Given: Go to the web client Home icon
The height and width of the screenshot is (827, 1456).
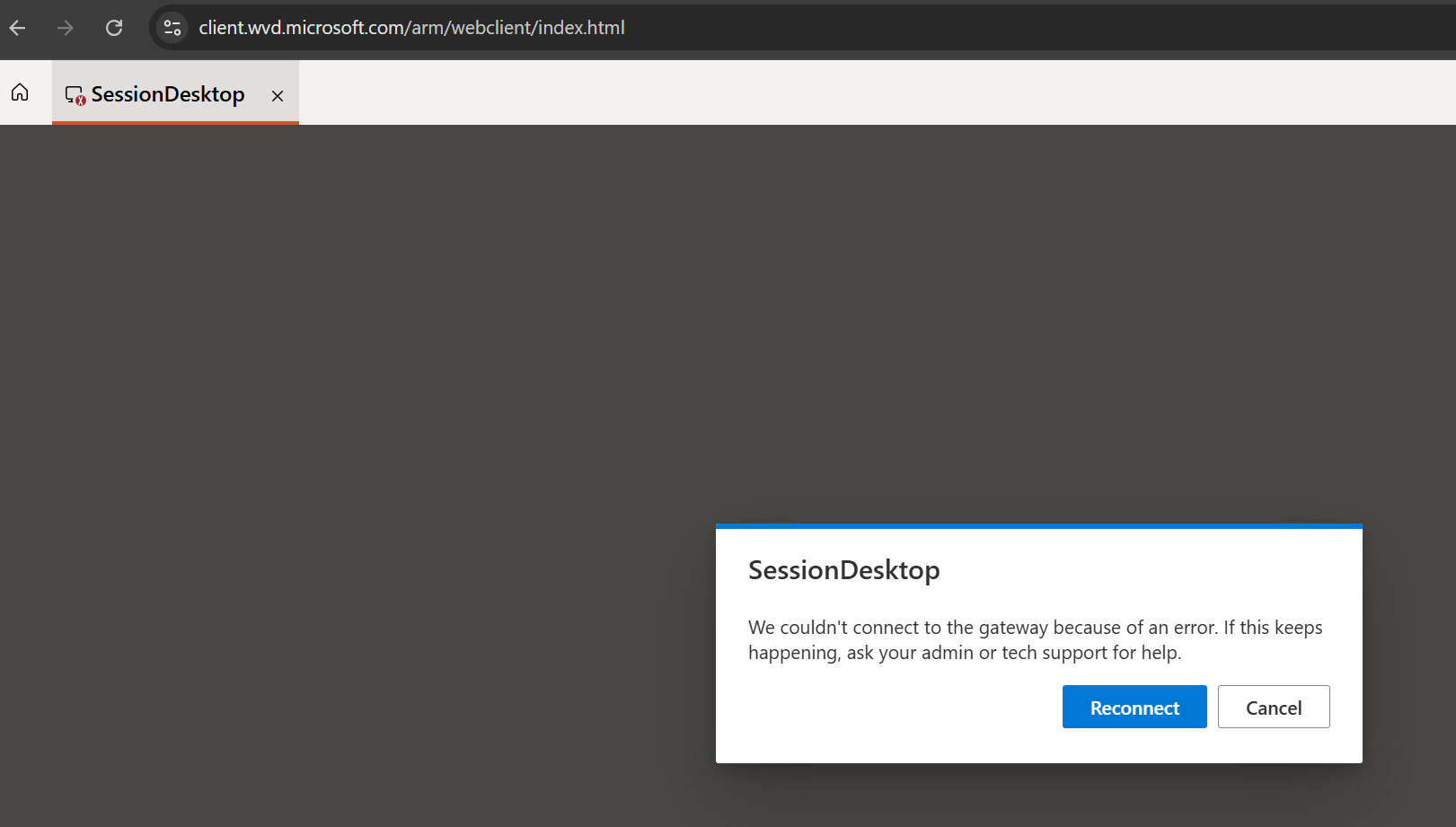Looking at the screenshot, I should click(20, 92).
